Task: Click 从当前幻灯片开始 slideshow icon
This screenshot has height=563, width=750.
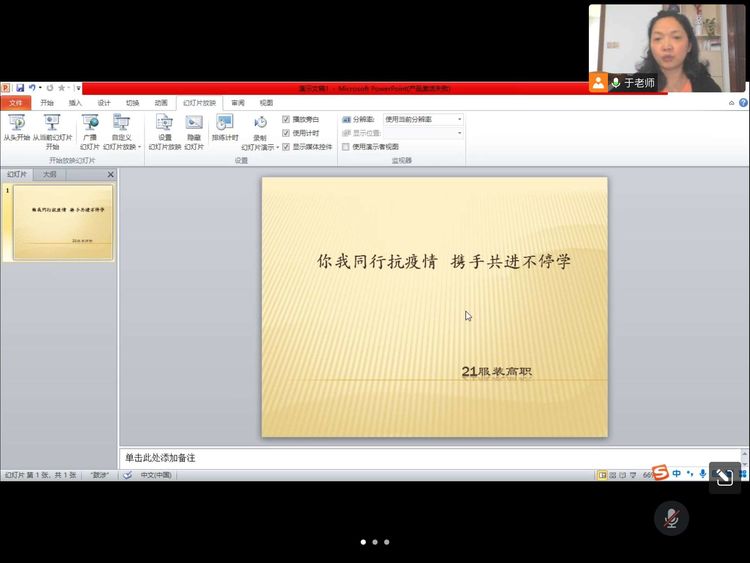Action: [52, 123]
